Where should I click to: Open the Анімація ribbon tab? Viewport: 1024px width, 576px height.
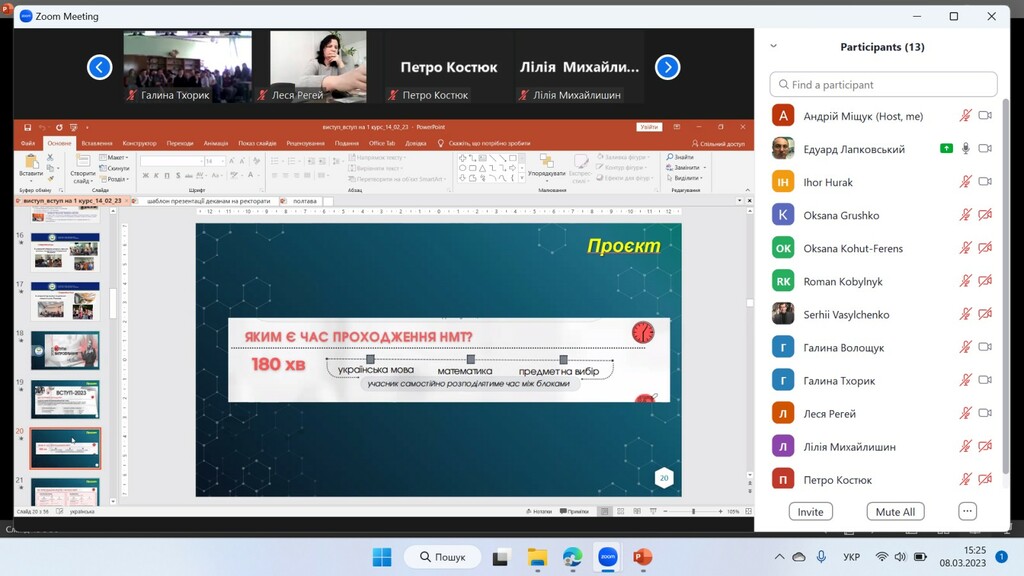tap(216, 143)
